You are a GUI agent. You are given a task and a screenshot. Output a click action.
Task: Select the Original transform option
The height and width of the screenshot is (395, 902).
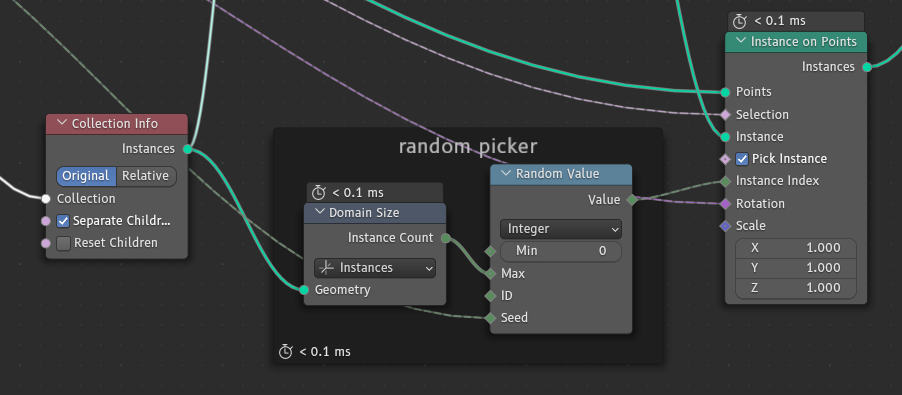86,176
